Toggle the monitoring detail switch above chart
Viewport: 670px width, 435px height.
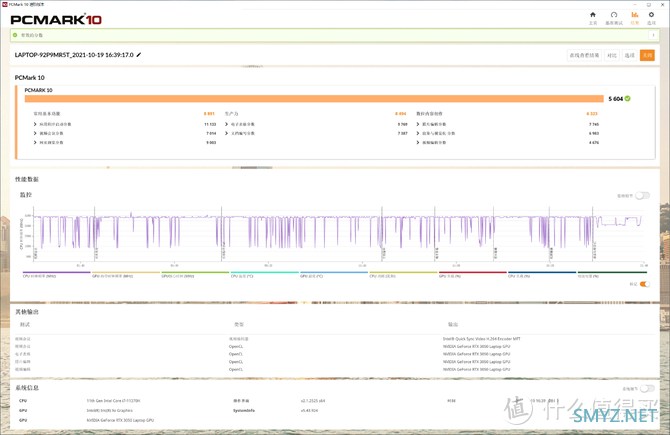click(x=642, y=195)
